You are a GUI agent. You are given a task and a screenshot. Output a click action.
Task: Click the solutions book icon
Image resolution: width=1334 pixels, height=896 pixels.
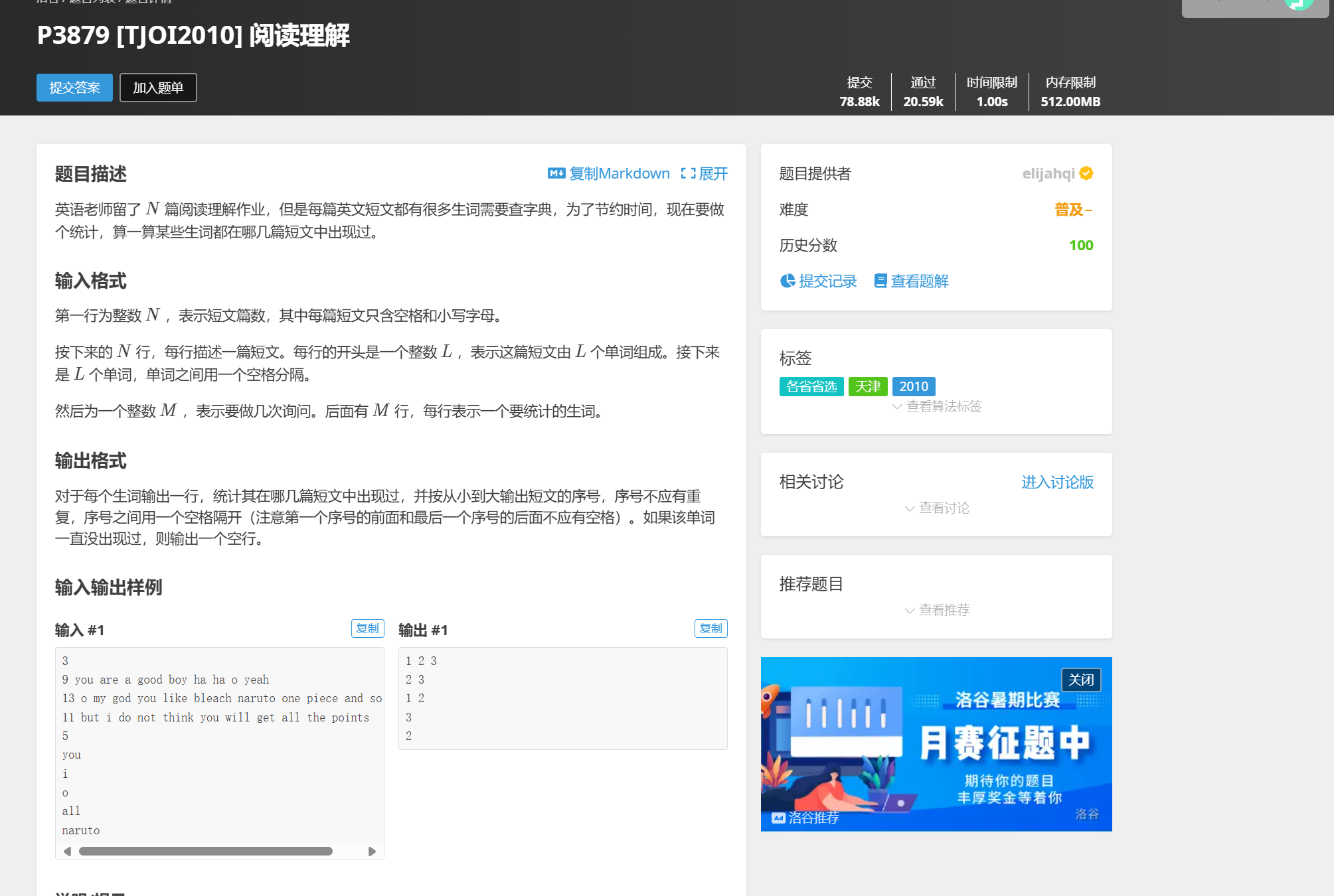click(x=880, y=281)
